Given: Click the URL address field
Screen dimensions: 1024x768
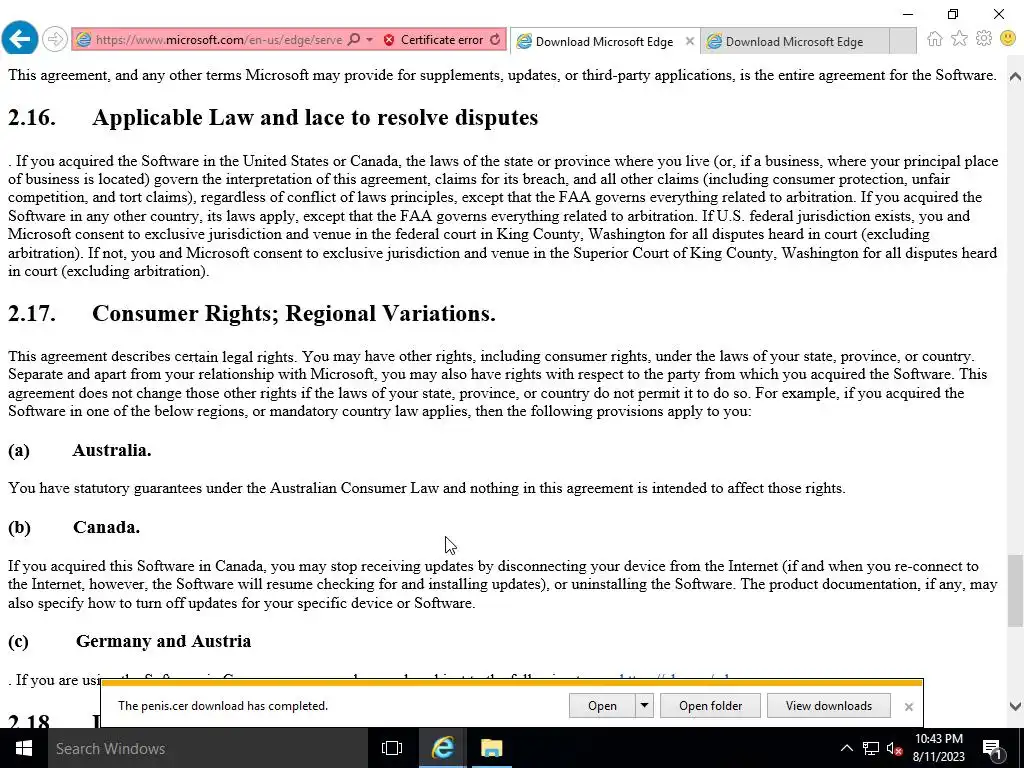Looking at the screenshot, I should point(219,40).
